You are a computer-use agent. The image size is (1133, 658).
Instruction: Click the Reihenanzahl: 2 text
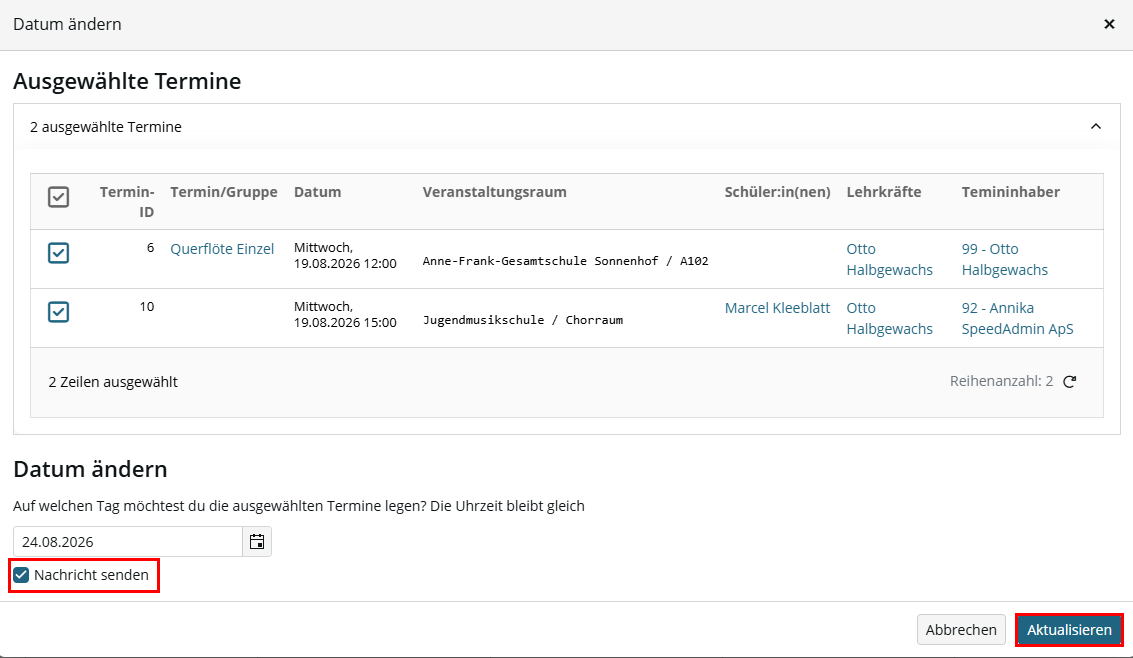1001,381
